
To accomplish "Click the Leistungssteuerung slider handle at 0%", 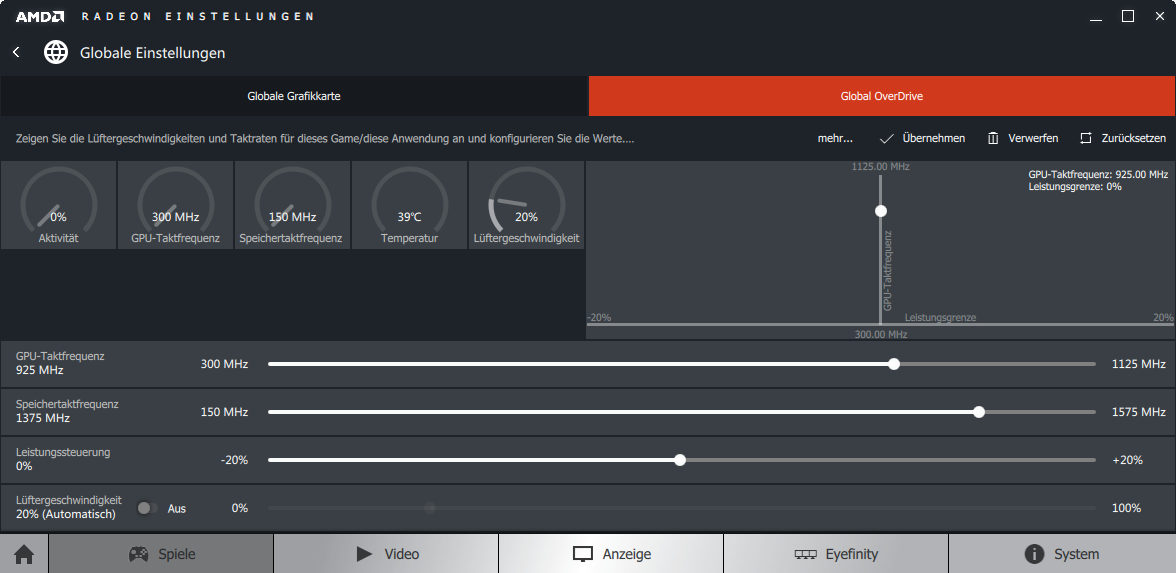I will click(680, 460).
